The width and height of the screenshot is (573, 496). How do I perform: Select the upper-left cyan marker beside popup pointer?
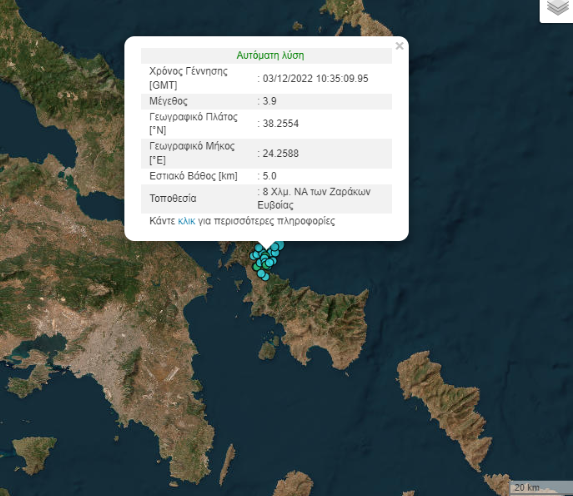258,247
